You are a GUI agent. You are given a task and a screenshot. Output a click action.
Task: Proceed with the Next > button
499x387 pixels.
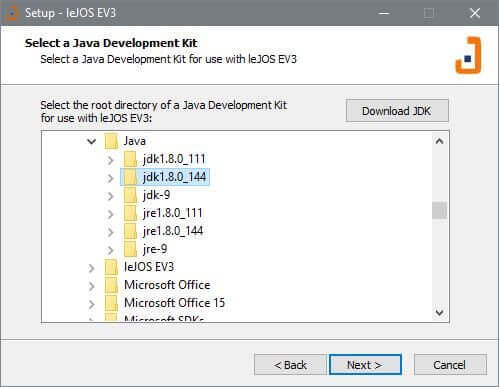pos(365,365)
